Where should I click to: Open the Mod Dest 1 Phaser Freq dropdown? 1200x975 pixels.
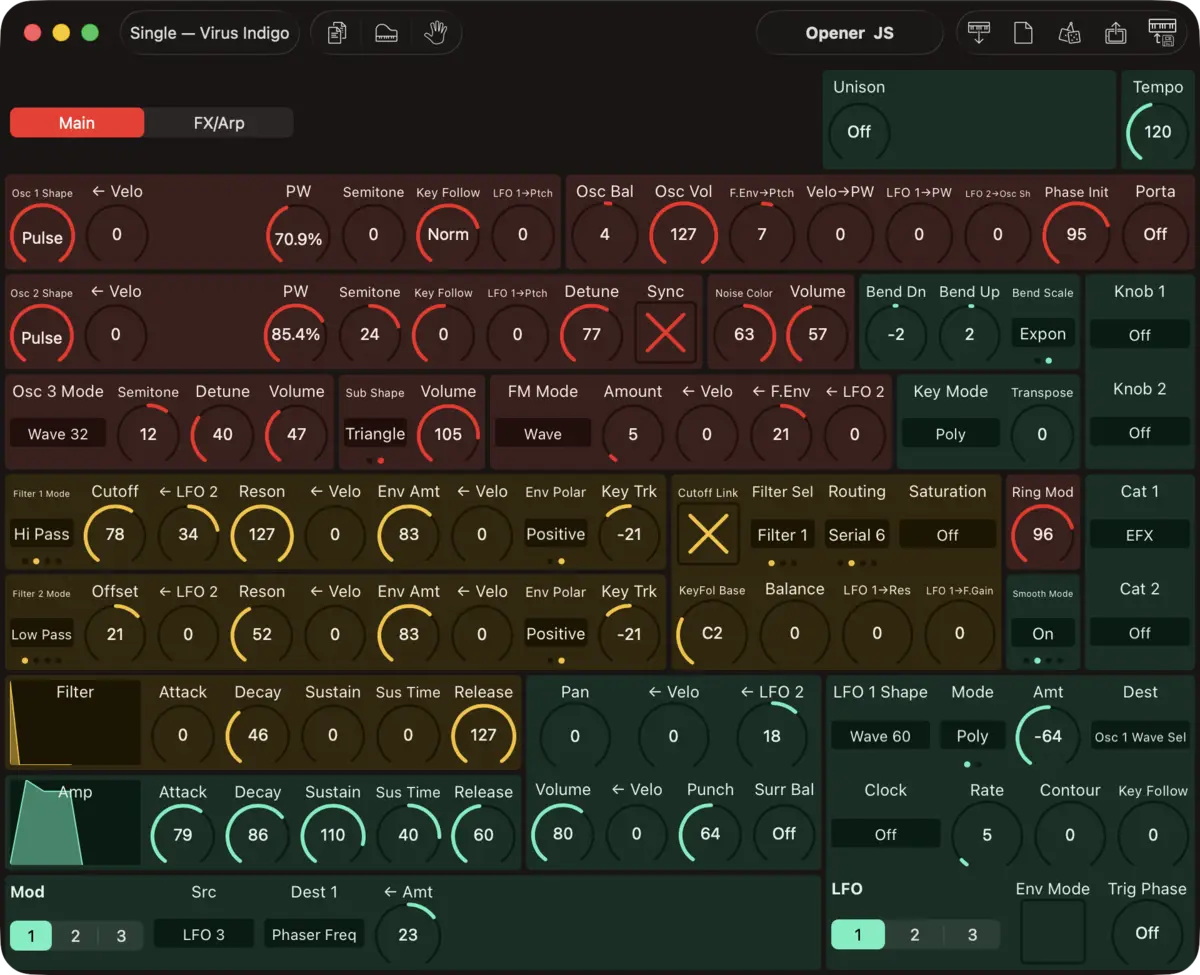point(314,934)
